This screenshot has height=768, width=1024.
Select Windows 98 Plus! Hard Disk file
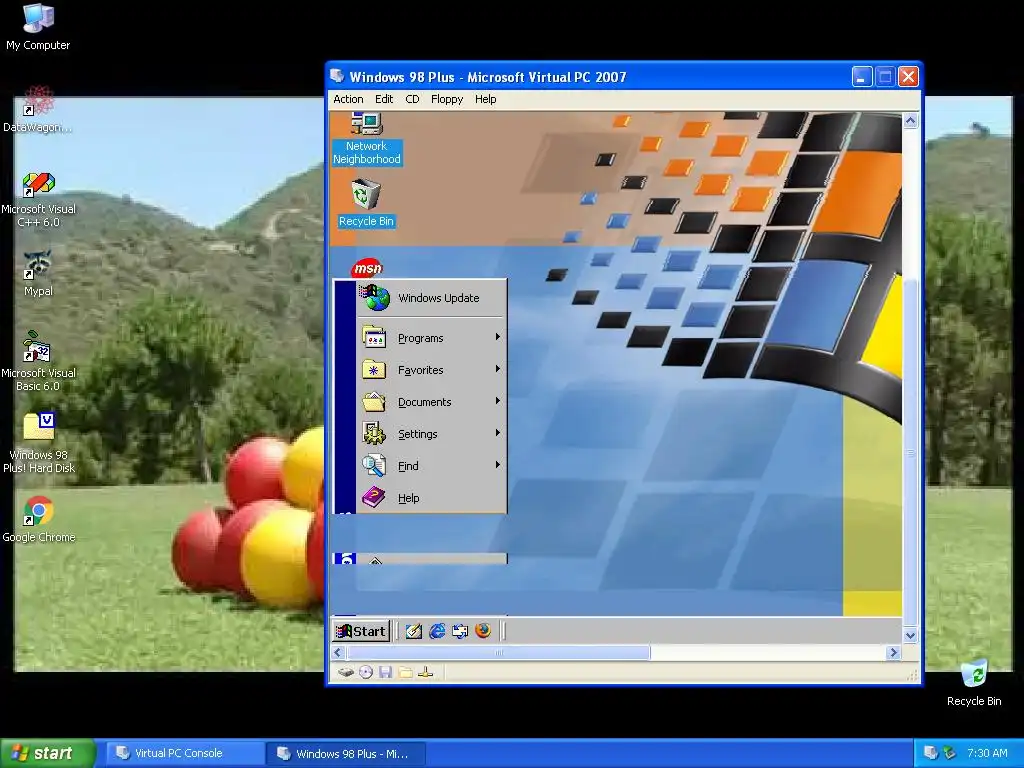pos(39,443)
